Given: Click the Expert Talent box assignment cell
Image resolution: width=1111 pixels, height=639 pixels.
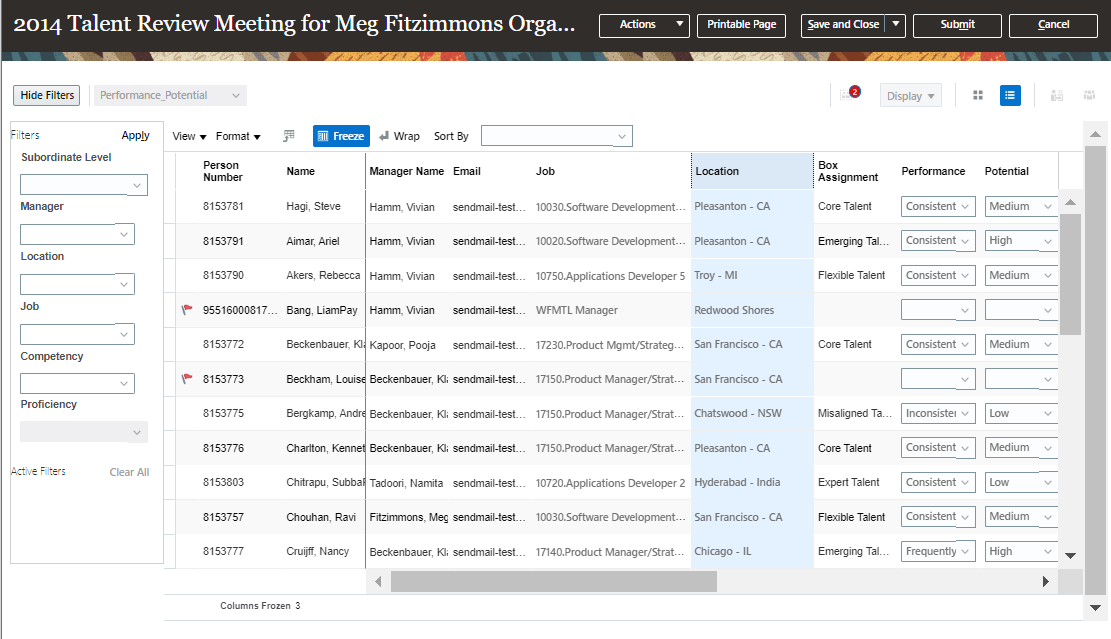Looking at the screenshot, I should 848,482.
